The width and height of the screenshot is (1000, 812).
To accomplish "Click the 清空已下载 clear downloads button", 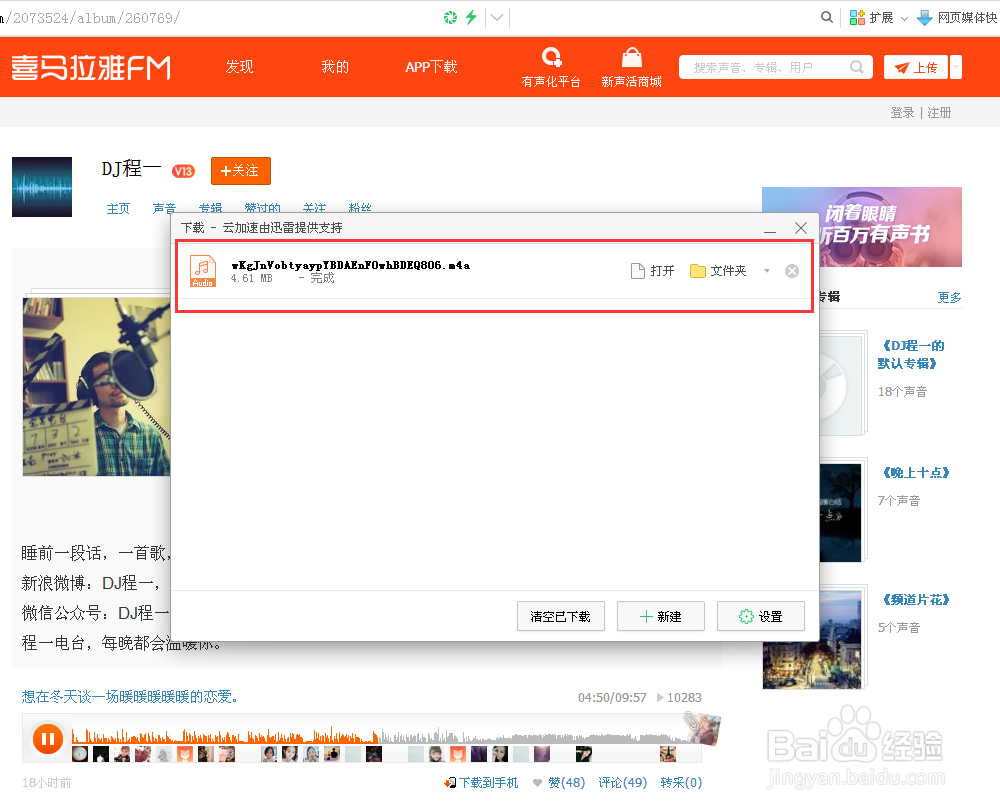I will click(561, 616).
